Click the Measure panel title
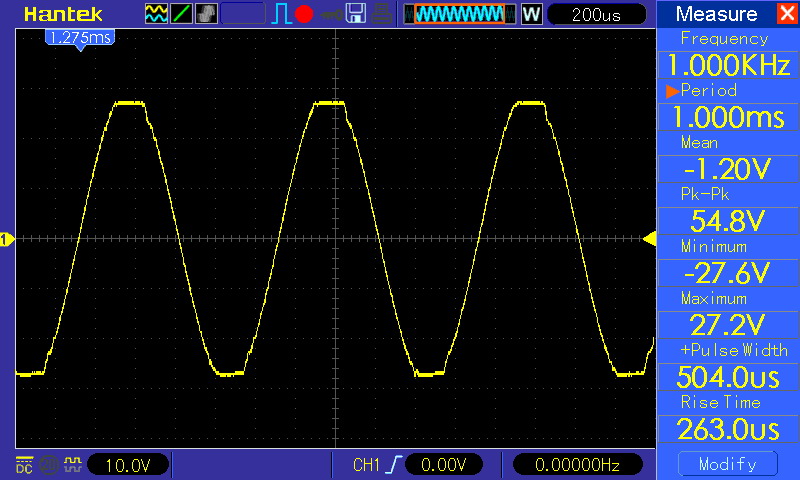This screenshot has width=800, height=480. click(716, 14)
